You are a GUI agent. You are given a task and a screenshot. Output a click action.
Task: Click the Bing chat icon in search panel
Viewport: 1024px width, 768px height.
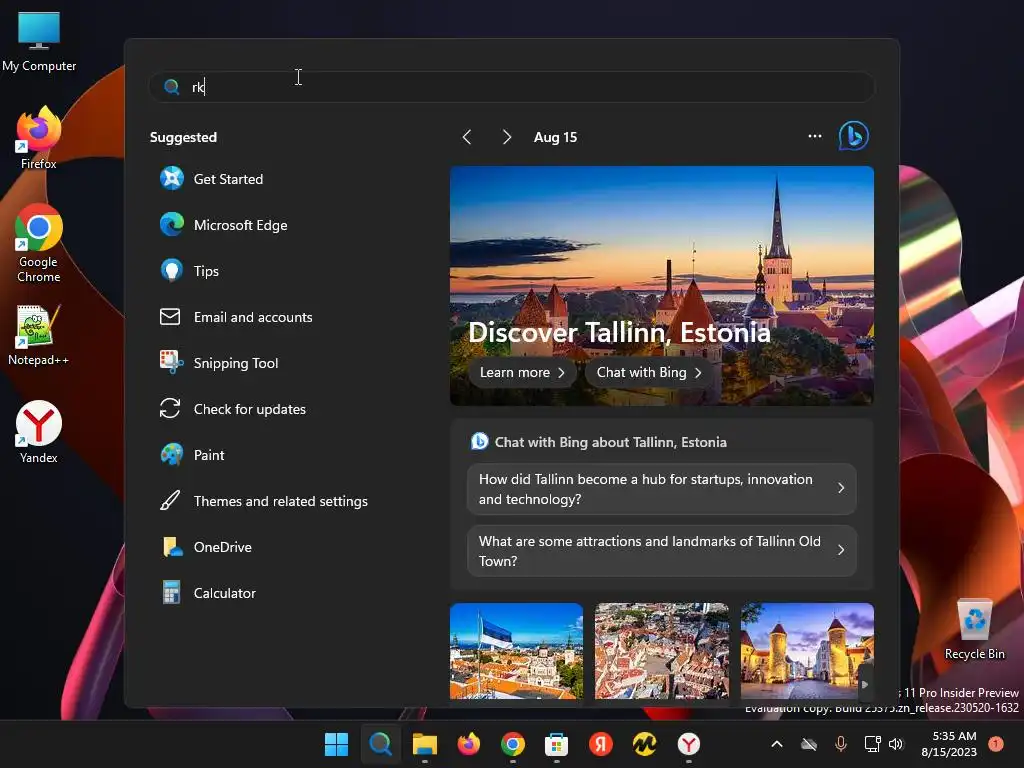[854, 136]
